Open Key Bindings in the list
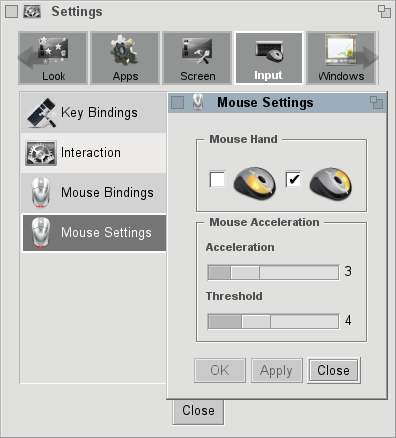Viewport: 396px width, 438px height. (x=94, y=113)
